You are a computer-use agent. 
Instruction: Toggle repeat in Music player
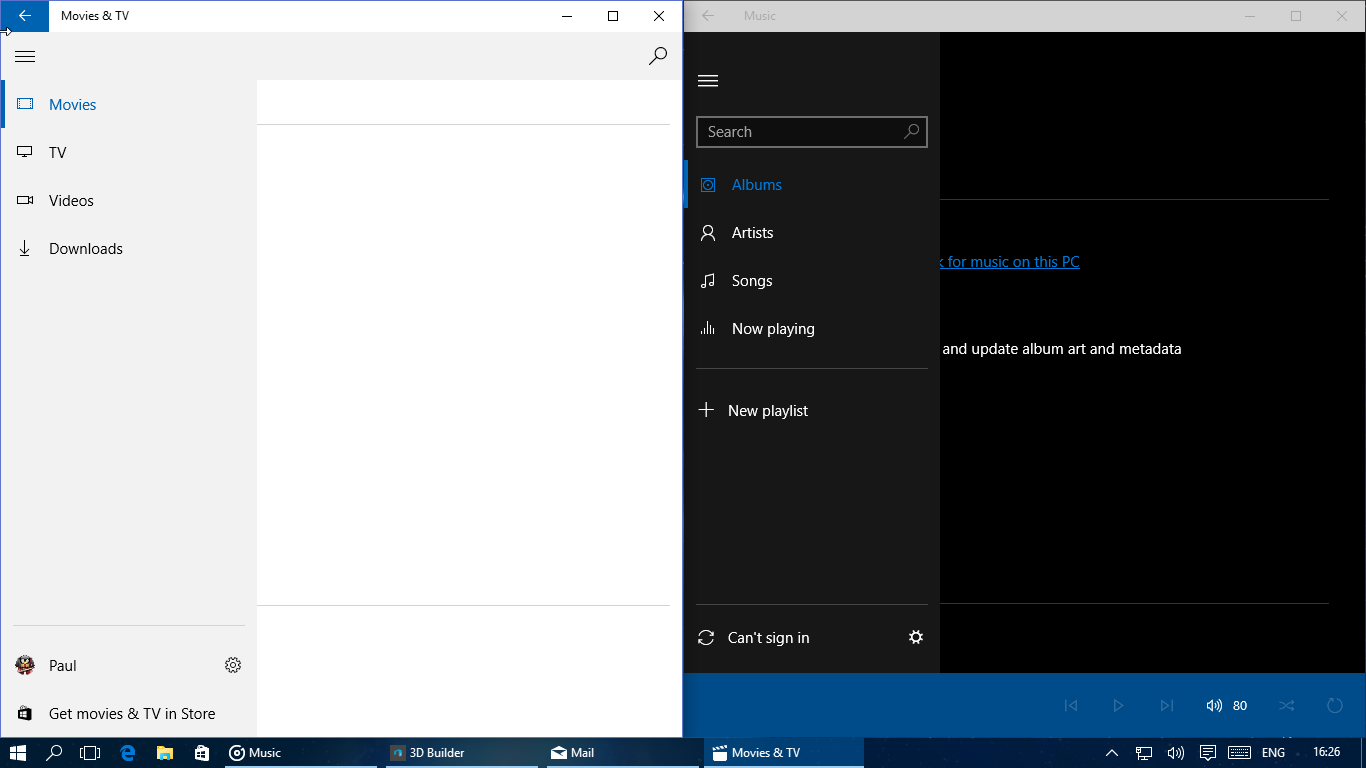[x=1335, y=706]
